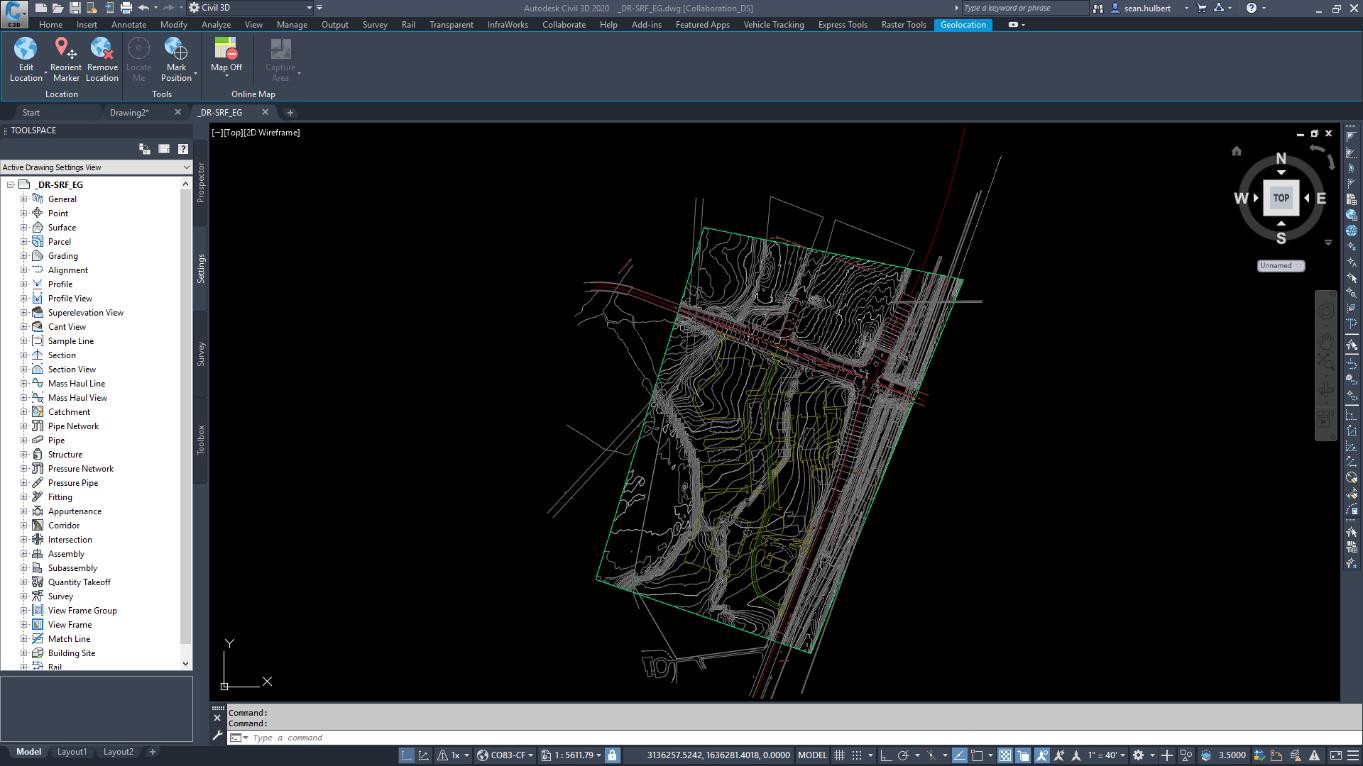Click the Corridor settings icon
Image resolution: width=1363 pixels, height=766 pixels.
pyautogui.click(x=38, y=525)
